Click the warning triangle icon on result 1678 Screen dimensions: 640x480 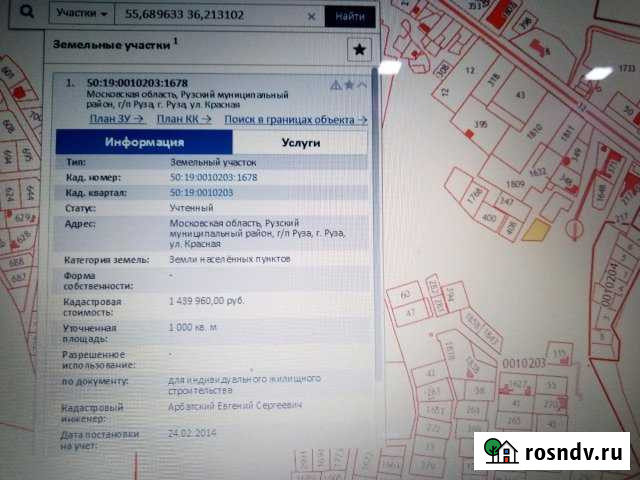point(336,85)
